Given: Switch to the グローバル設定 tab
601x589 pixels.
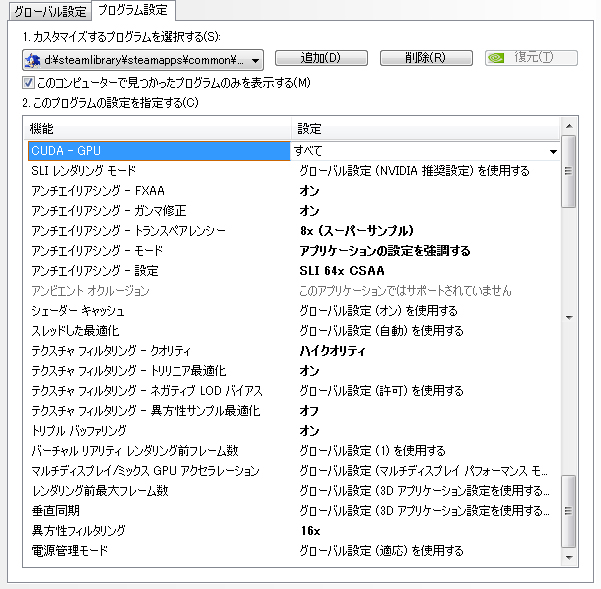Looking at the screenshot, I should [50, 11].
